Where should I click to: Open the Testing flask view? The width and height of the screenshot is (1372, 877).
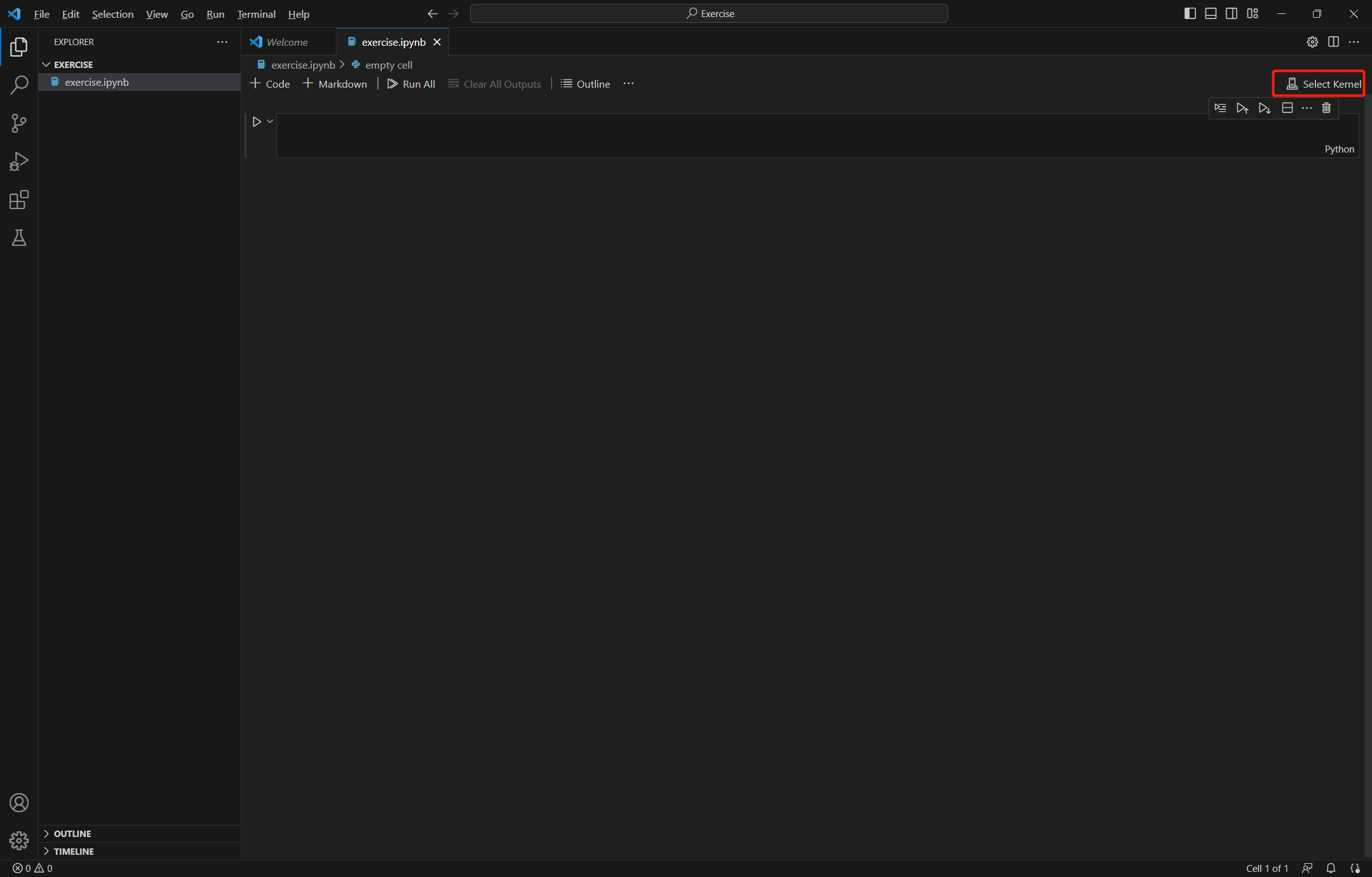coord(19,238)
